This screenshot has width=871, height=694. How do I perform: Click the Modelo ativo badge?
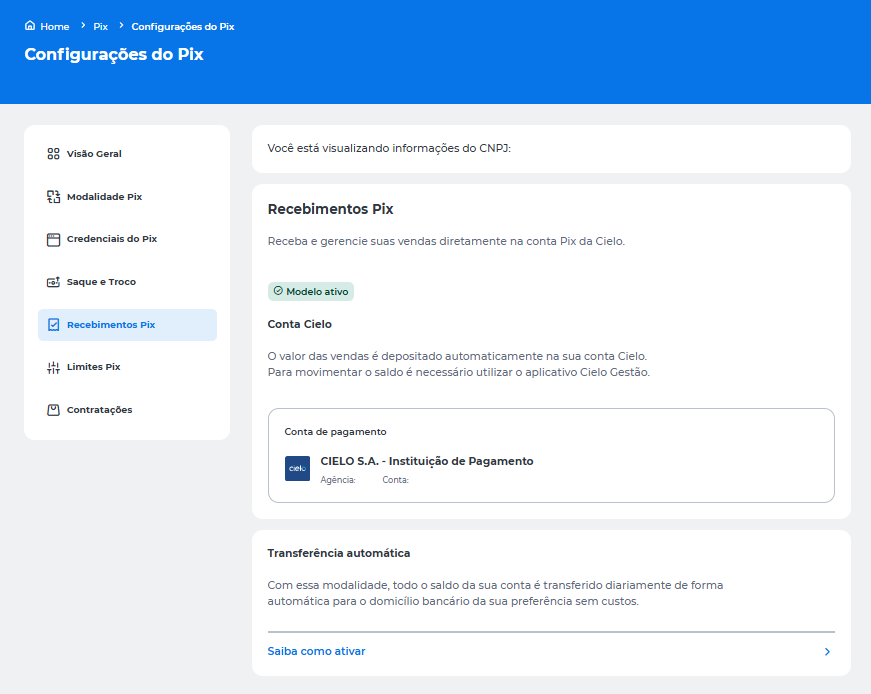(311, 291)
